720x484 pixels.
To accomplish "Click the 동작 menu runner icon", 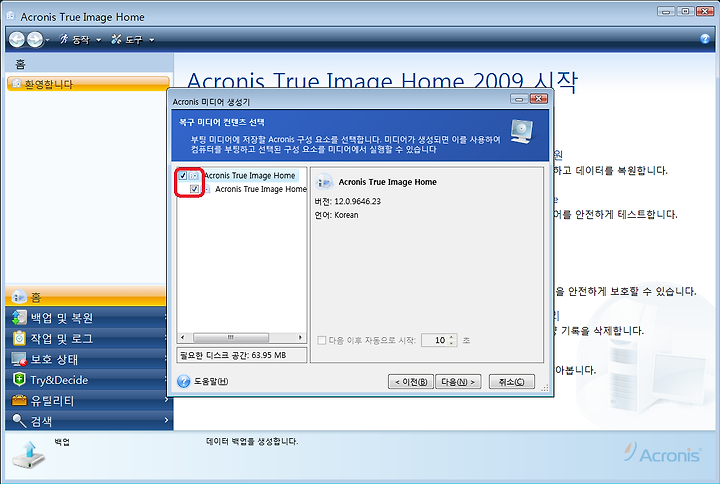I will [64, 39].
